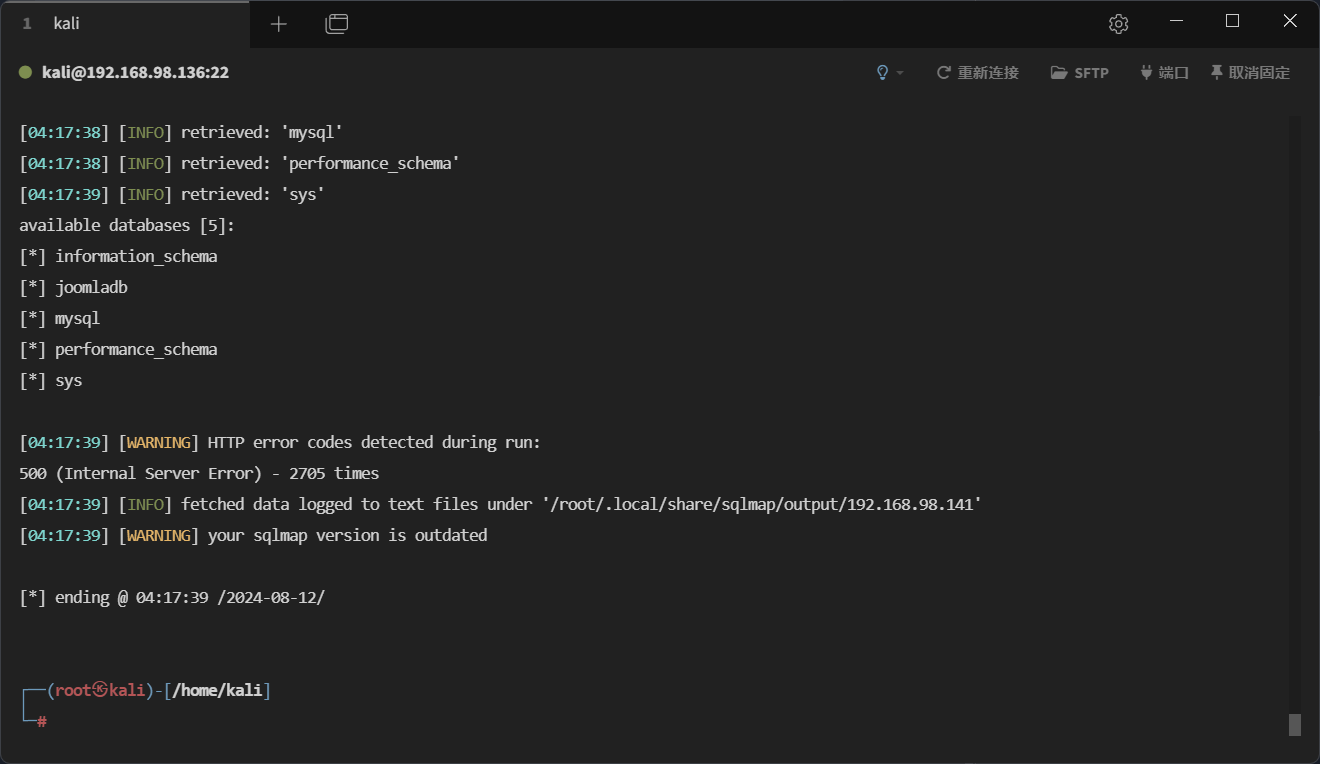Click 'your sqlmap version is outdated' warning
This screenshot has height=764, width=1320.
click(x=347, y=535)
